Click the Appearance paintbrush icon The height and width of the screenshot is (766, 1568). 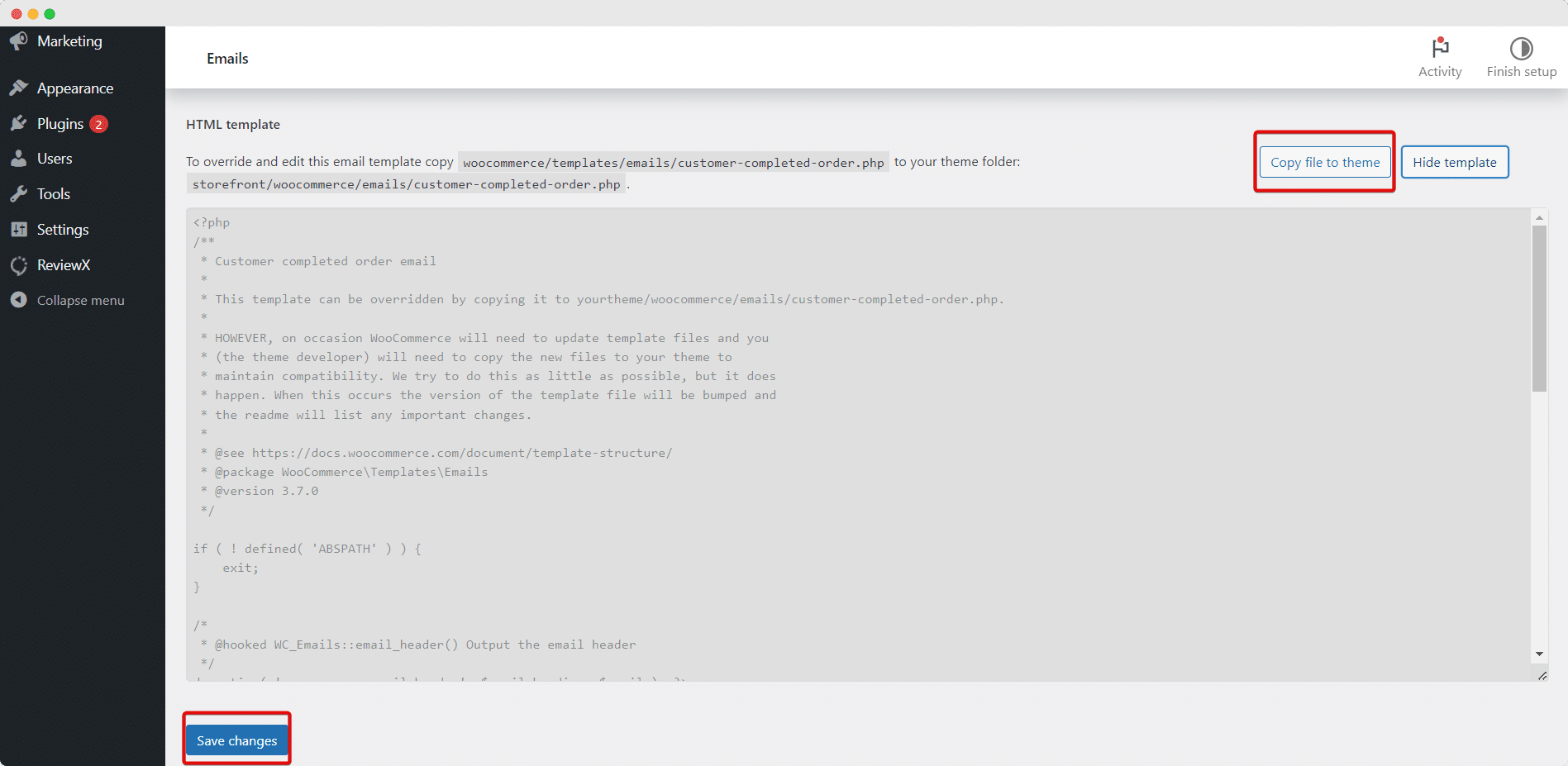tap(19, 88)
